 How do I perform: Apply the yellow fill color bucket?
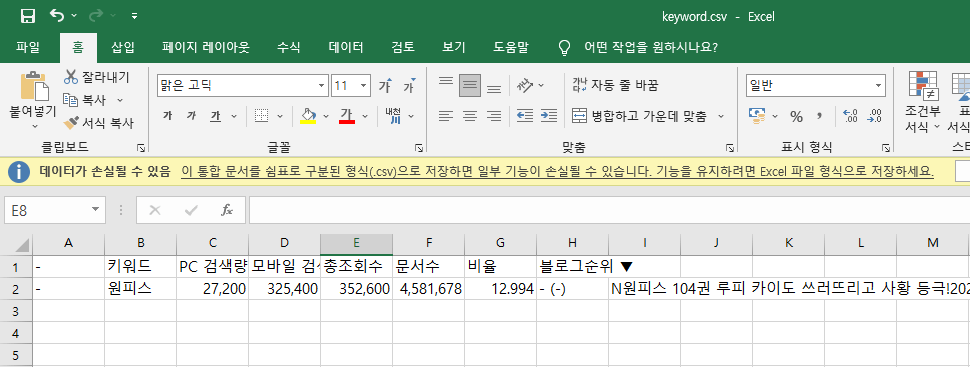307,116
